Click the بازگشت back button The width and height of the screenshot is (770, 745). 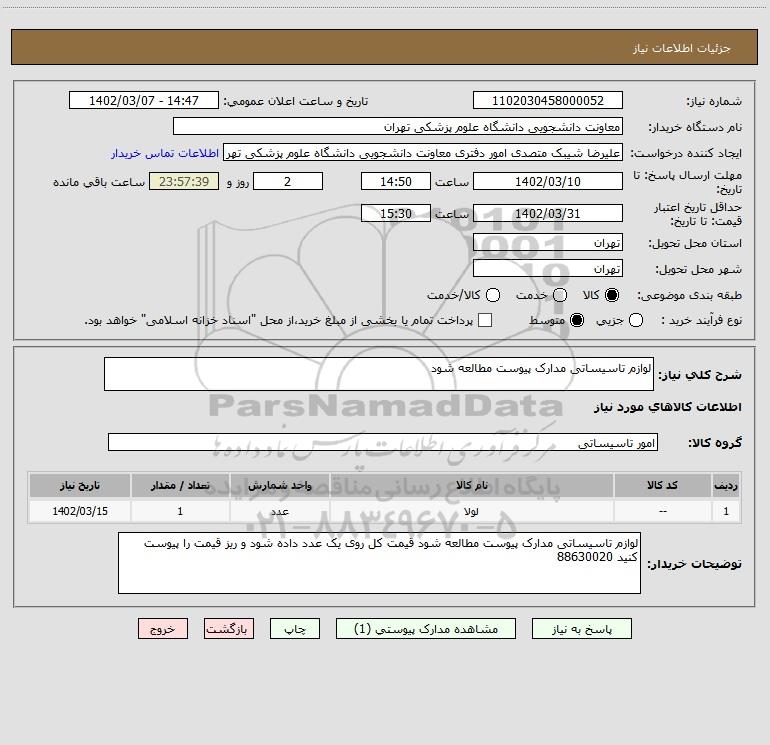click(x=229, y=629)
